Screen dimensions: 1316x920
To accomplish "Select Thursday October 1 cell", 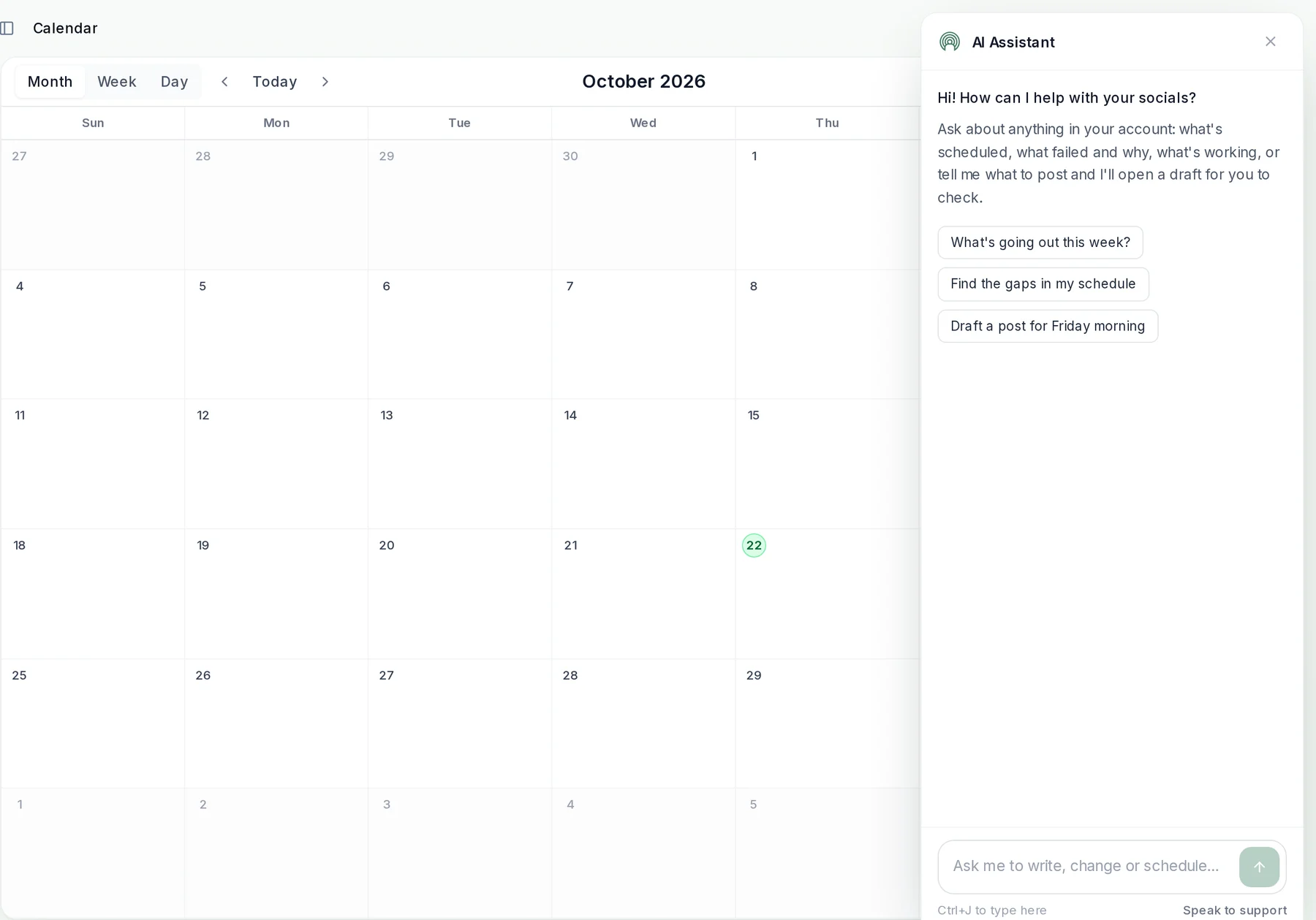I will pyautogui.click(x=827, y=205).
